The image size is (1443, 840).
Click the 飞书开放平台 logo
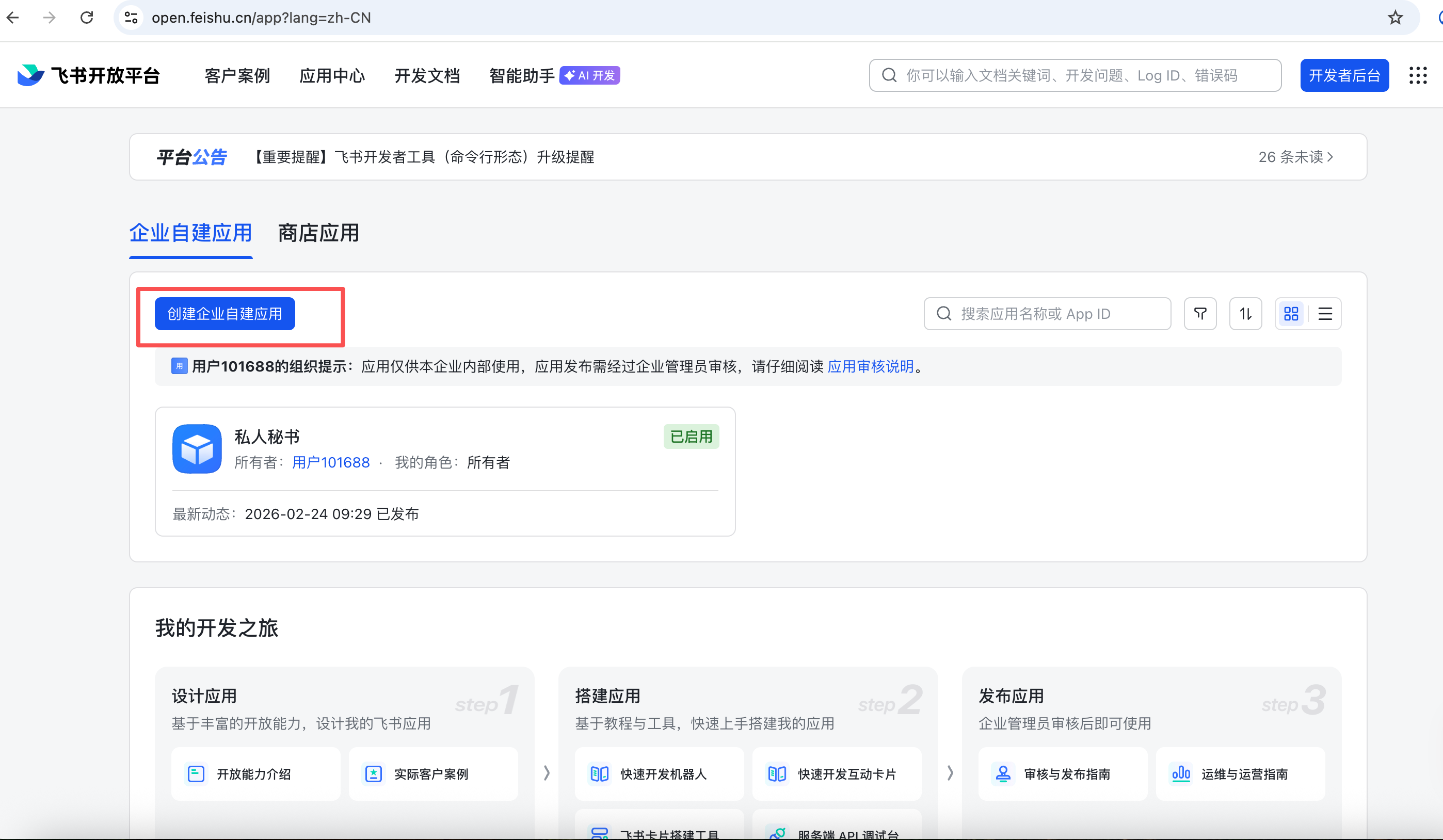click(x=89, y=75)
